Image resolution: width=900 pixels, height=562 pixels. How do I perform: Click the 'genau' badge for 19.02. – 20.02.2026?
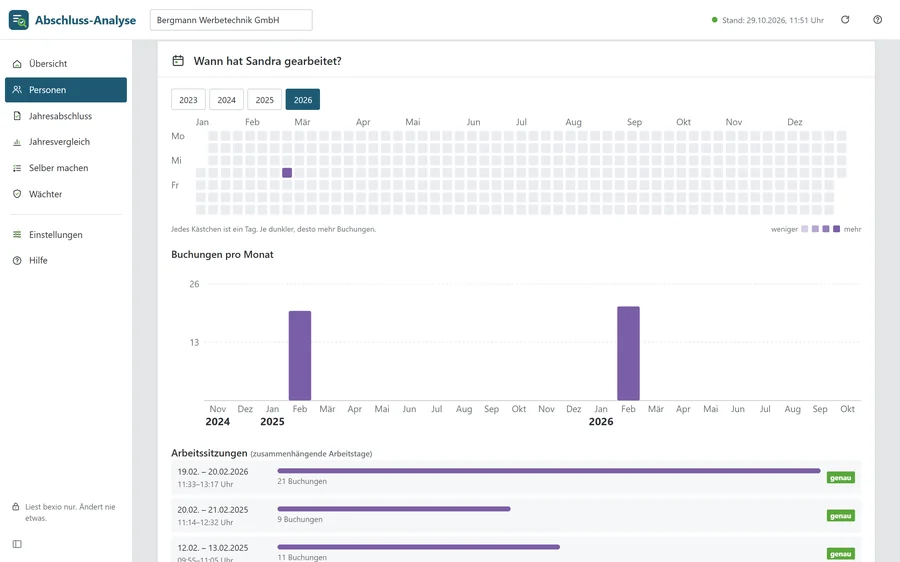click(840, 478)
